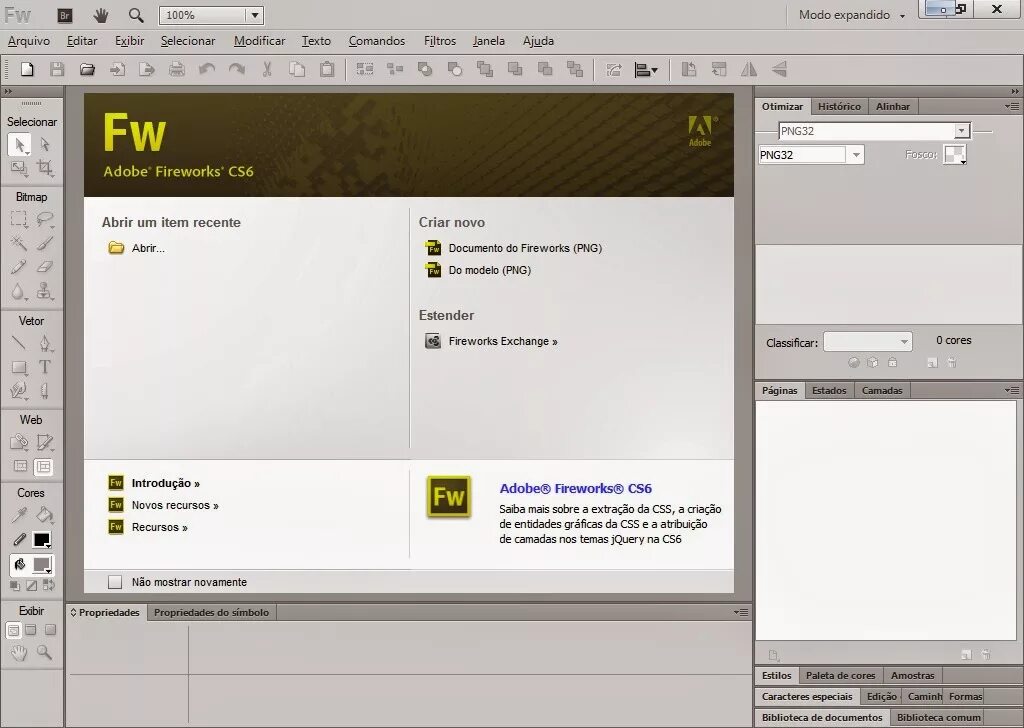The height and width of the screenshot is (728, 1024).
Task: Switch to full screen mode
Action: [50, 630]
